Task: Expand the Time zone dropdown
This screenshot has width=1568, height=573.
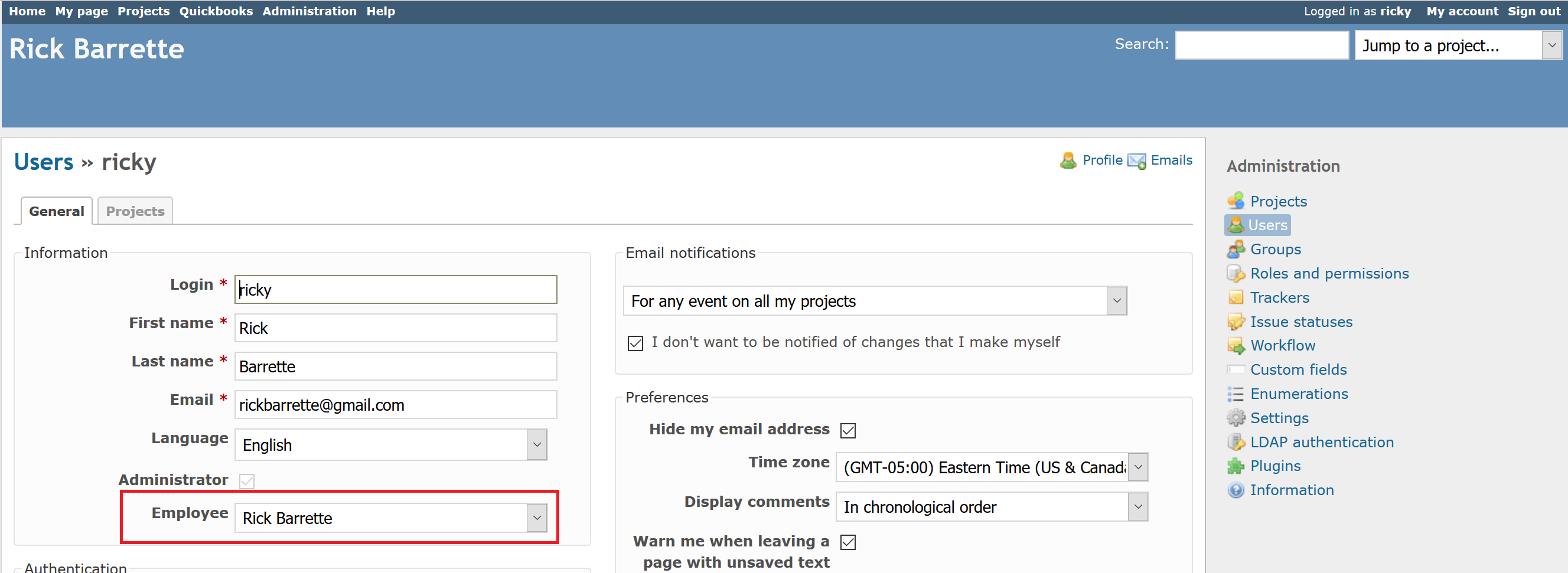Action: 1137,467
